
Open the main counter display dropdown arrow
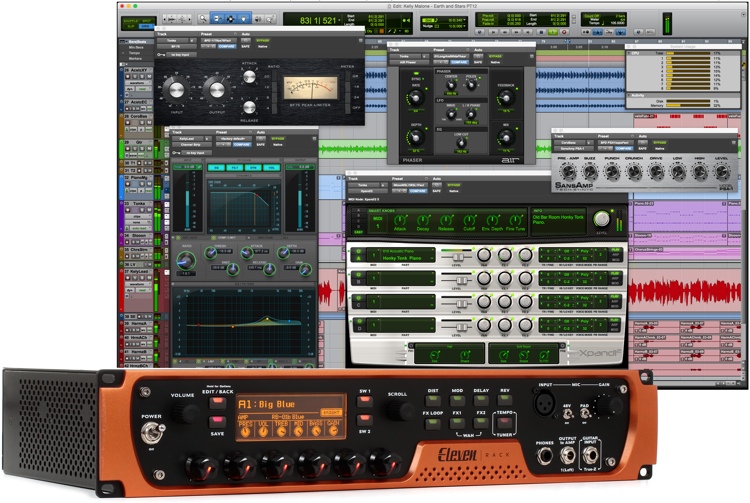point(340,21)
